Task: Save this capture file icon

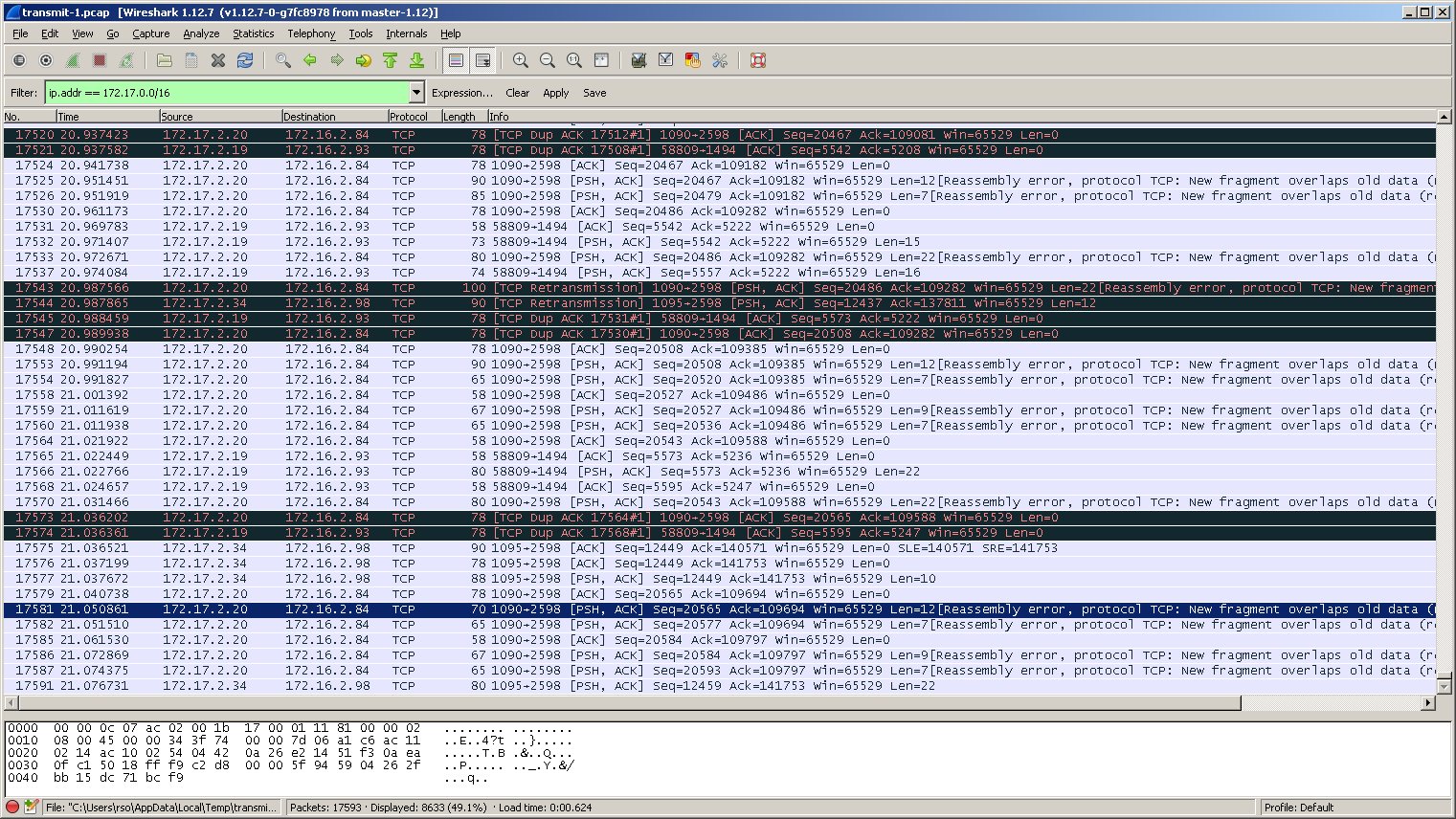Action: (191, 60)
